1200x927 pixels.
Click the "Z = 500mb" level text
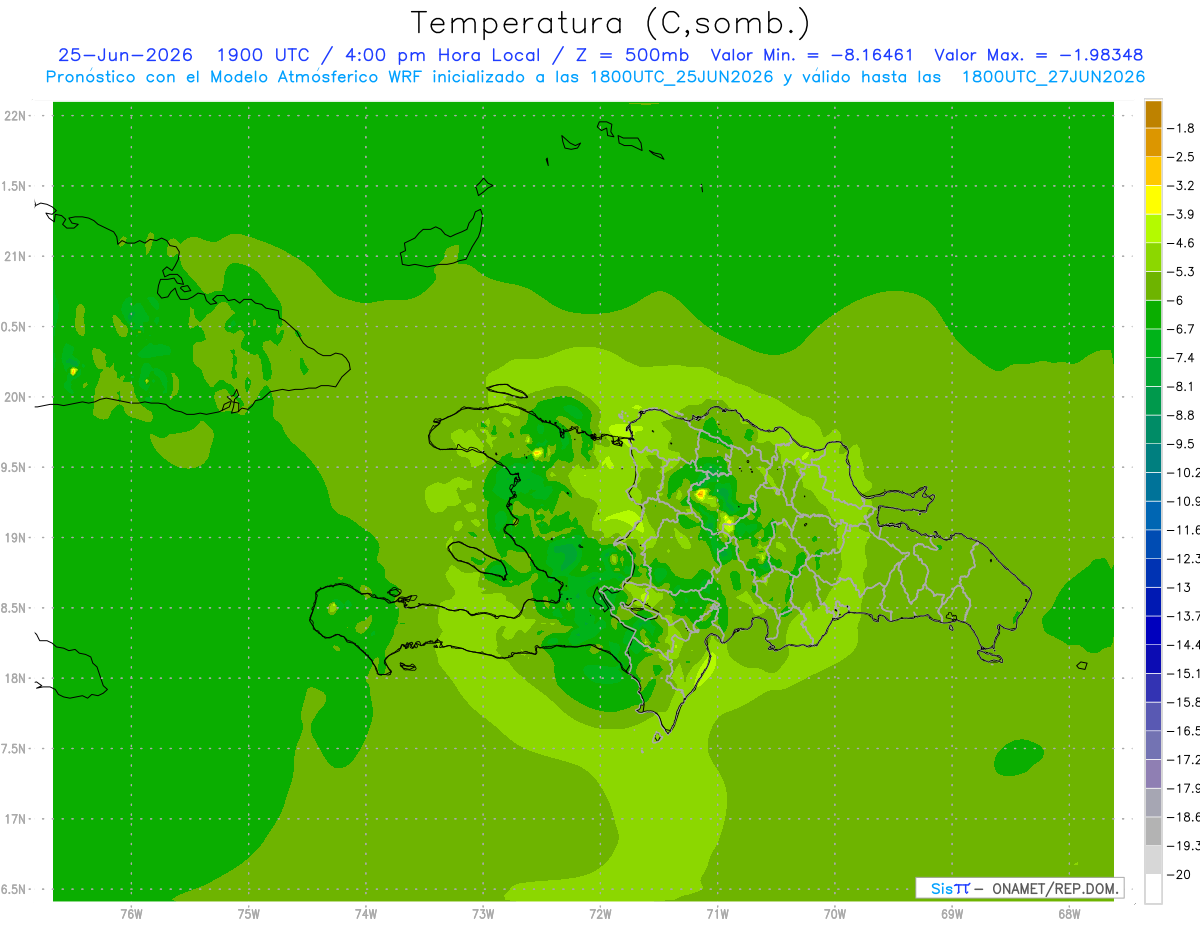[x=627, y=55]
